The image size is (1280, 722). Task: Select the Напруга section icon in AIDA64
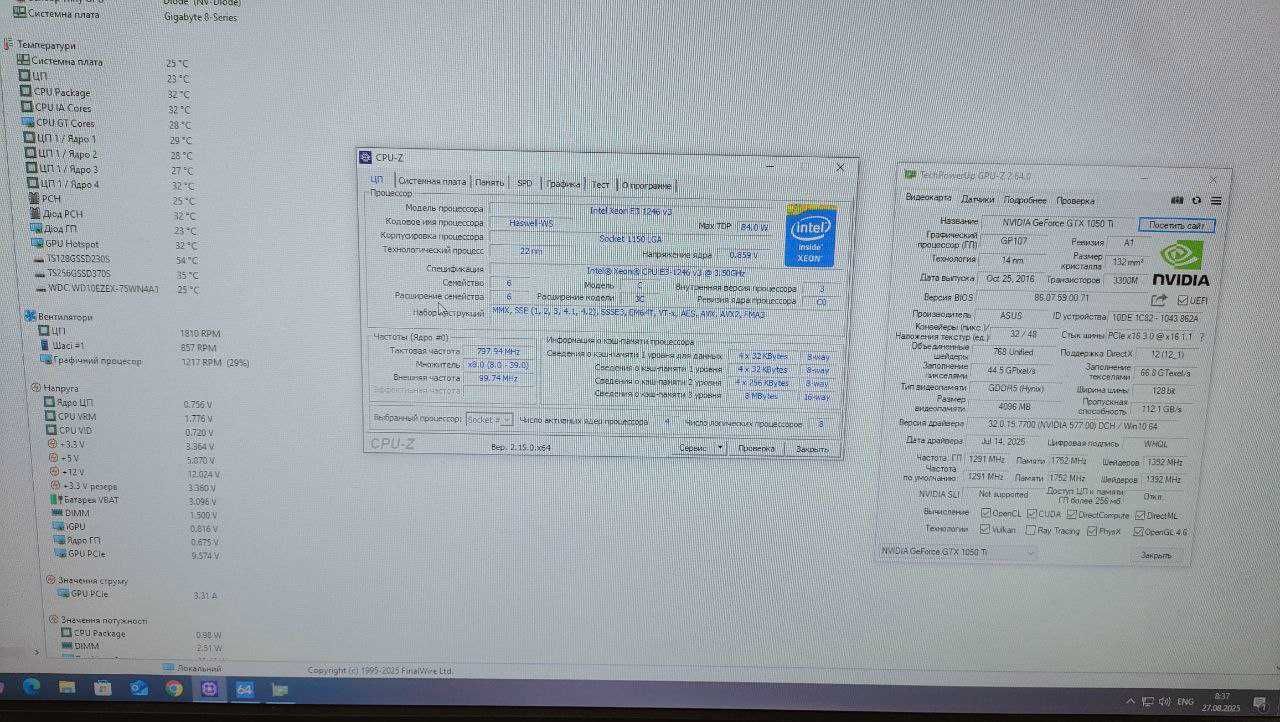36,387
